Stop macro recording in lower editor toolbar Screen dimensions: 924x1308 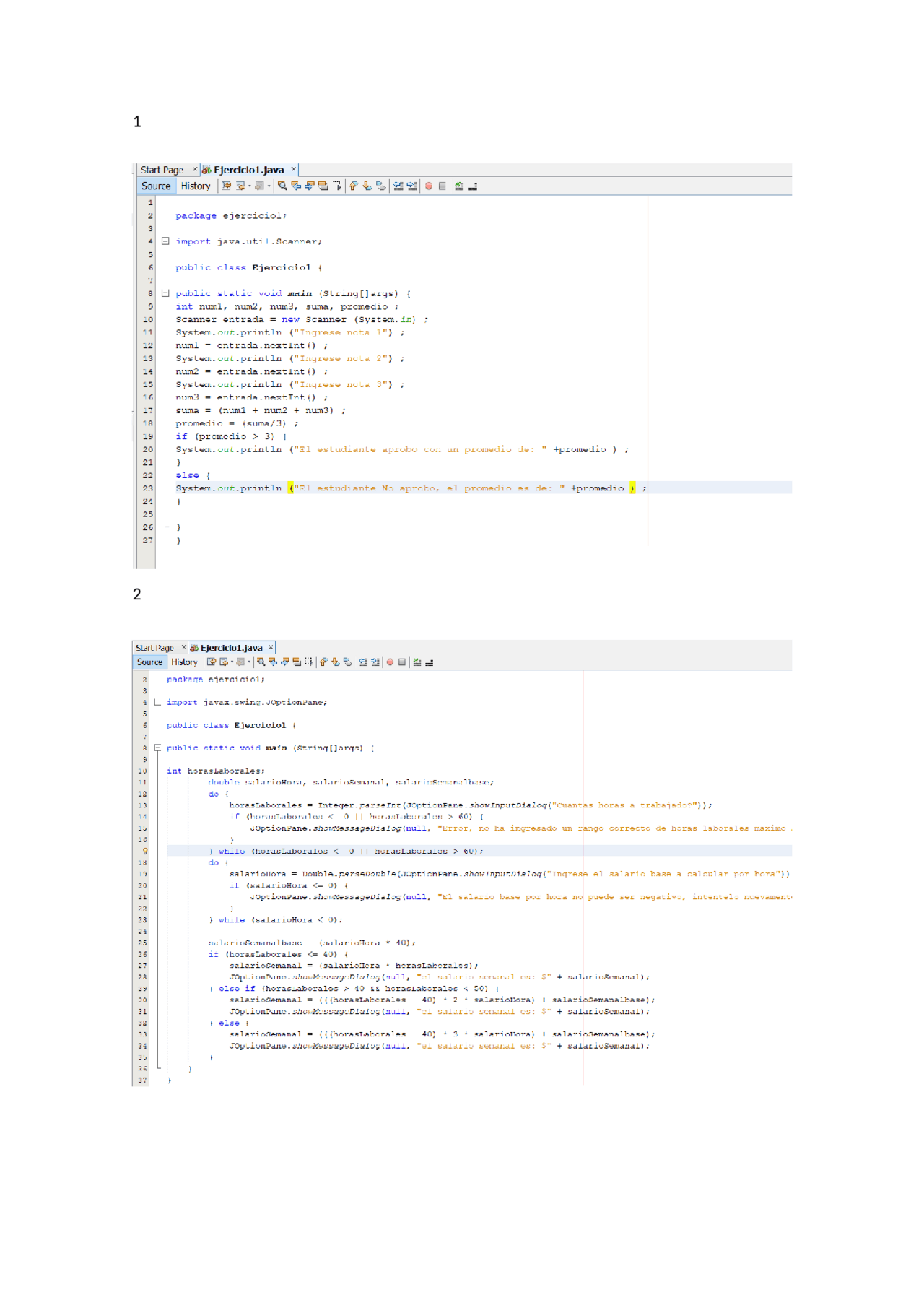pyautogui.click(x=402, y=662)
